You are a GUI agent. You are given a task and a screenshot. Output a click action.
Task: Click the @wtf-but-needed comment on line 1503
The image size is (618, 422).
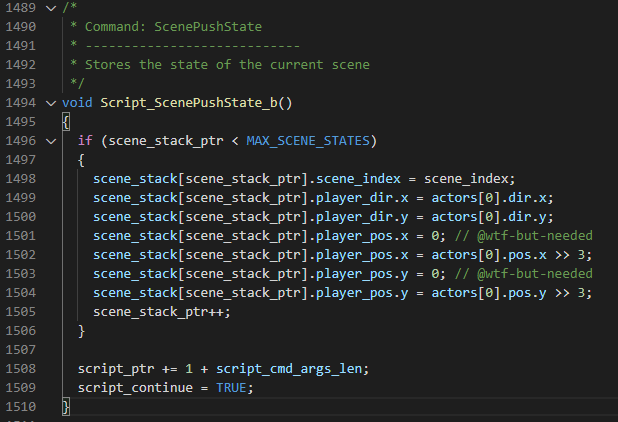click(x=524, y=274)
